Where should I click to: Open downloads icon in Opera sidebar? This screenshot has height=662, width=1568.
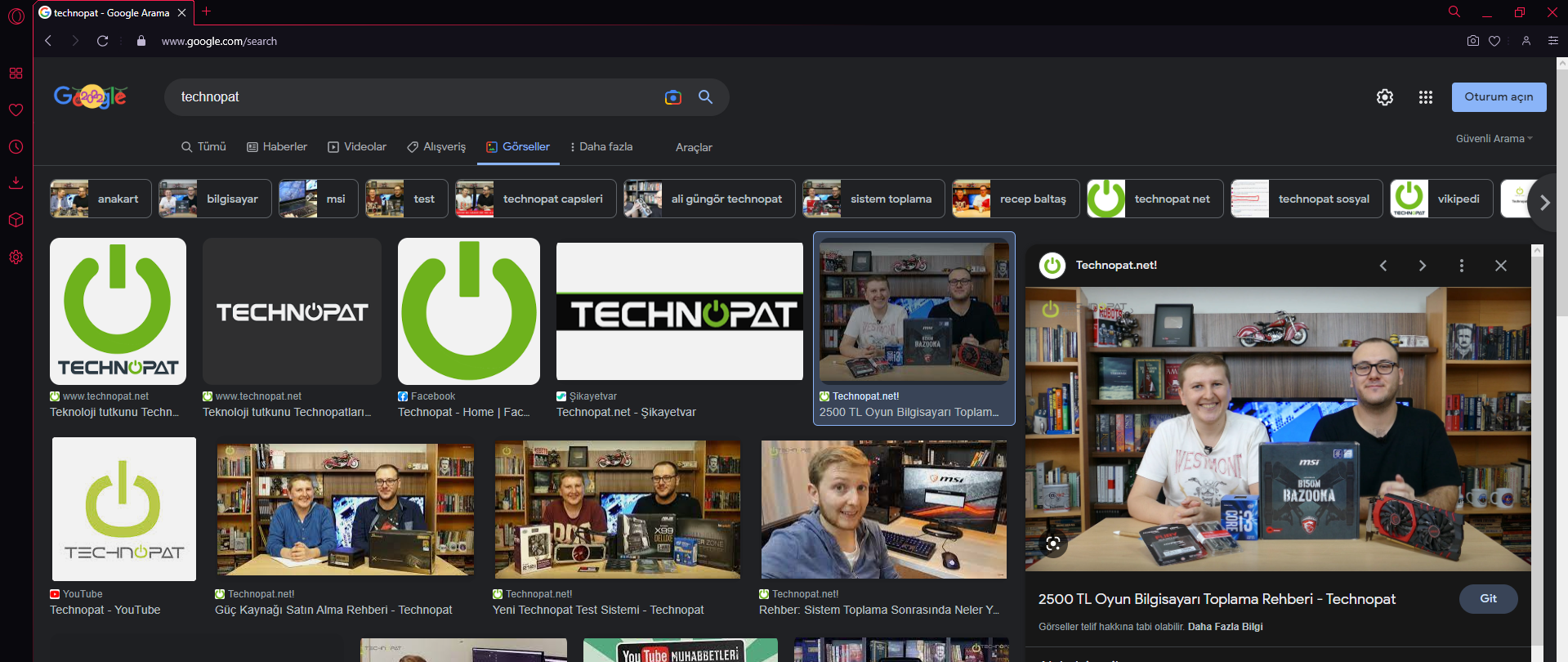pos(16,182)
